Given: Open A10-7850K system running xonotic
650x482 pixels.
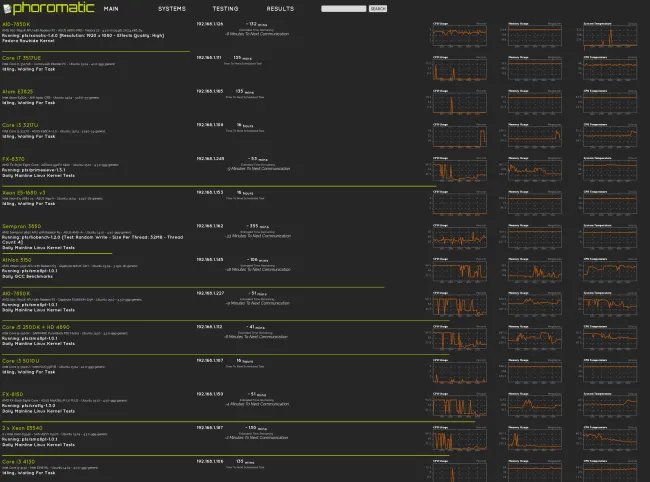Looking at the screenshot, I should 16,24.
